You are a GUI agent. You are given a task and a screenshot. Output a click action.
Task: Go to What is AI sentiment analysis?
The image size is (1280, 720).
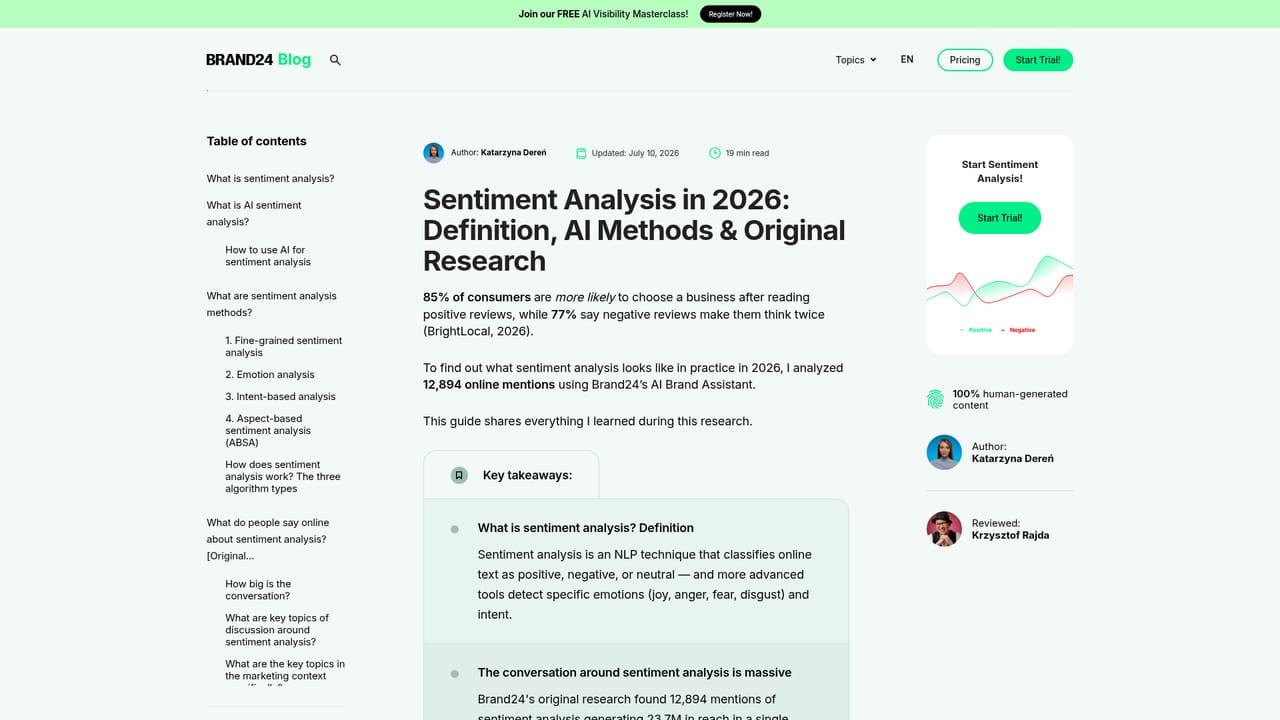click(254, 213)
